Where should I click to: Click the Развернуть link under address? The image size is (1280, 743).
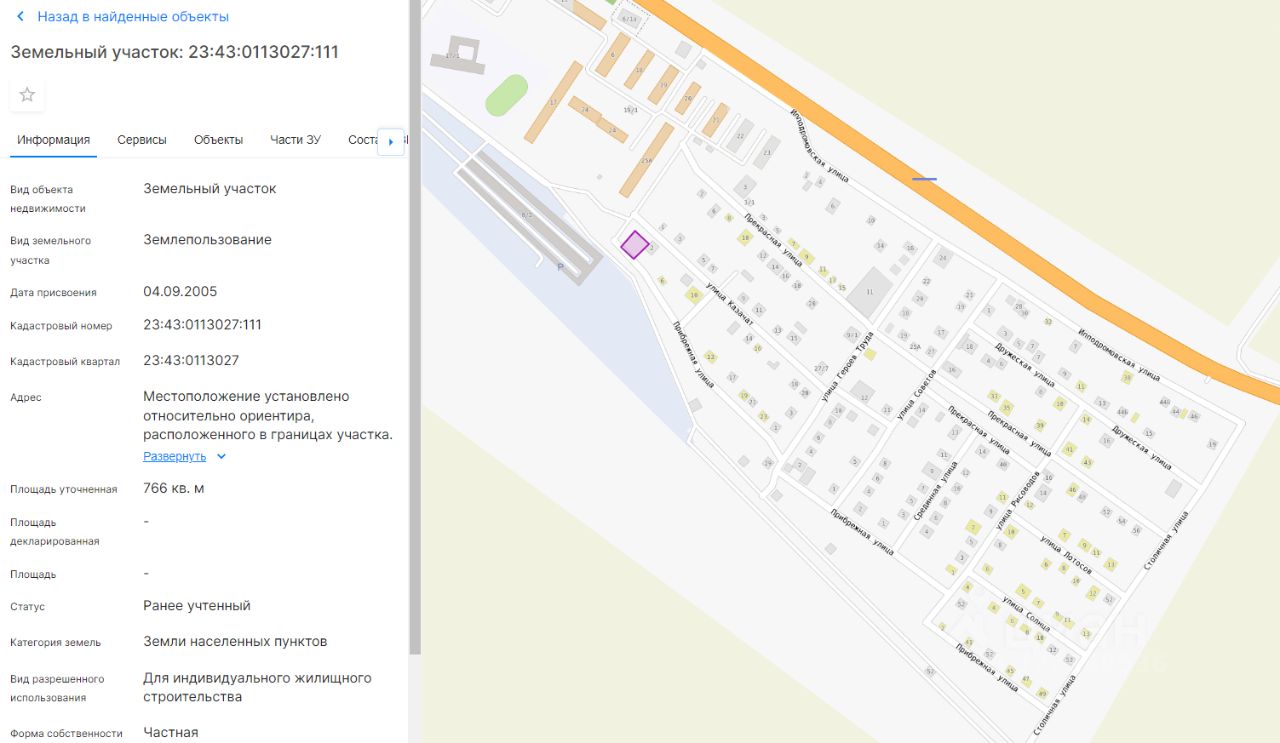tap(174, 456)
